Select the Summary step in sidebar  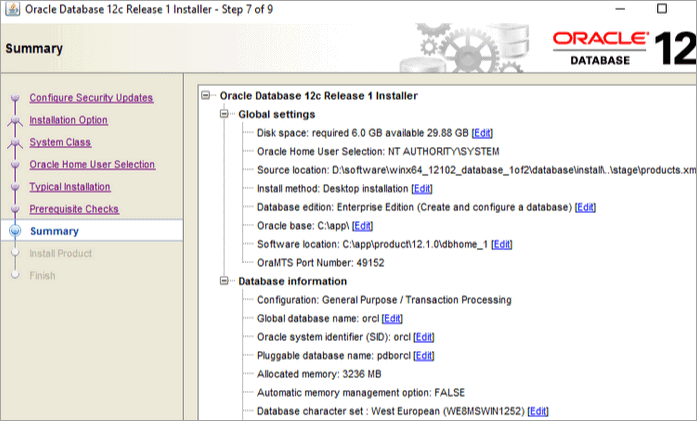(92, 231)
